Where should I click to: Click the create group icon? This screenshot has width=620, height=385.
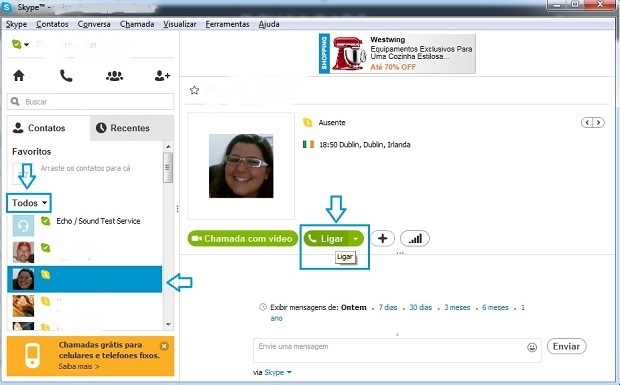(114, 75)
